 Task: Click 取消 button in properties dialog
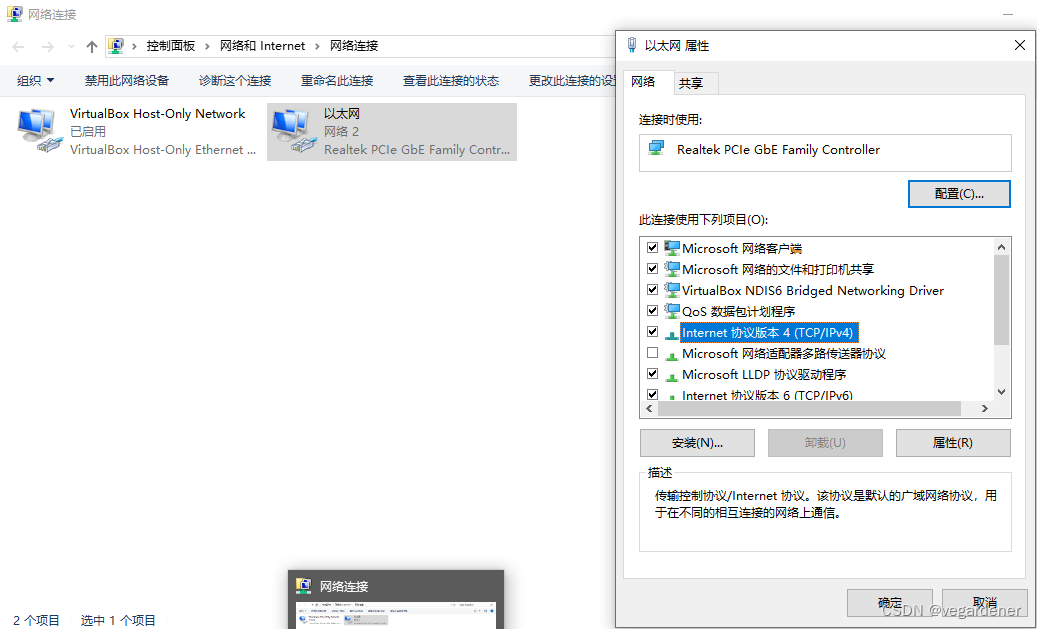[x=985, y=603]
